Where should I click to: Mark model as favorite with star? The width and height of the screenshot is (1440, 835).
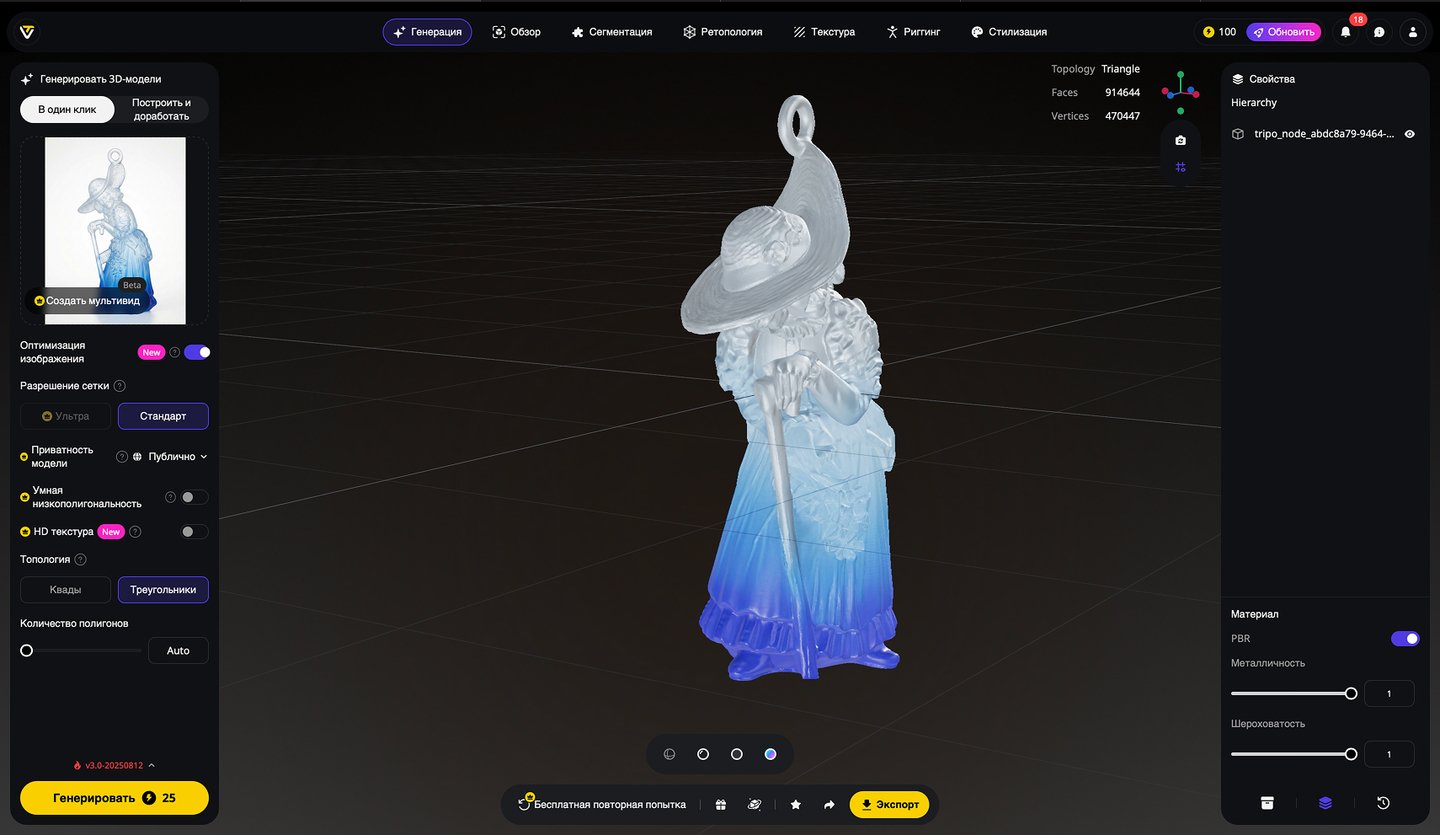pos(796,804)
